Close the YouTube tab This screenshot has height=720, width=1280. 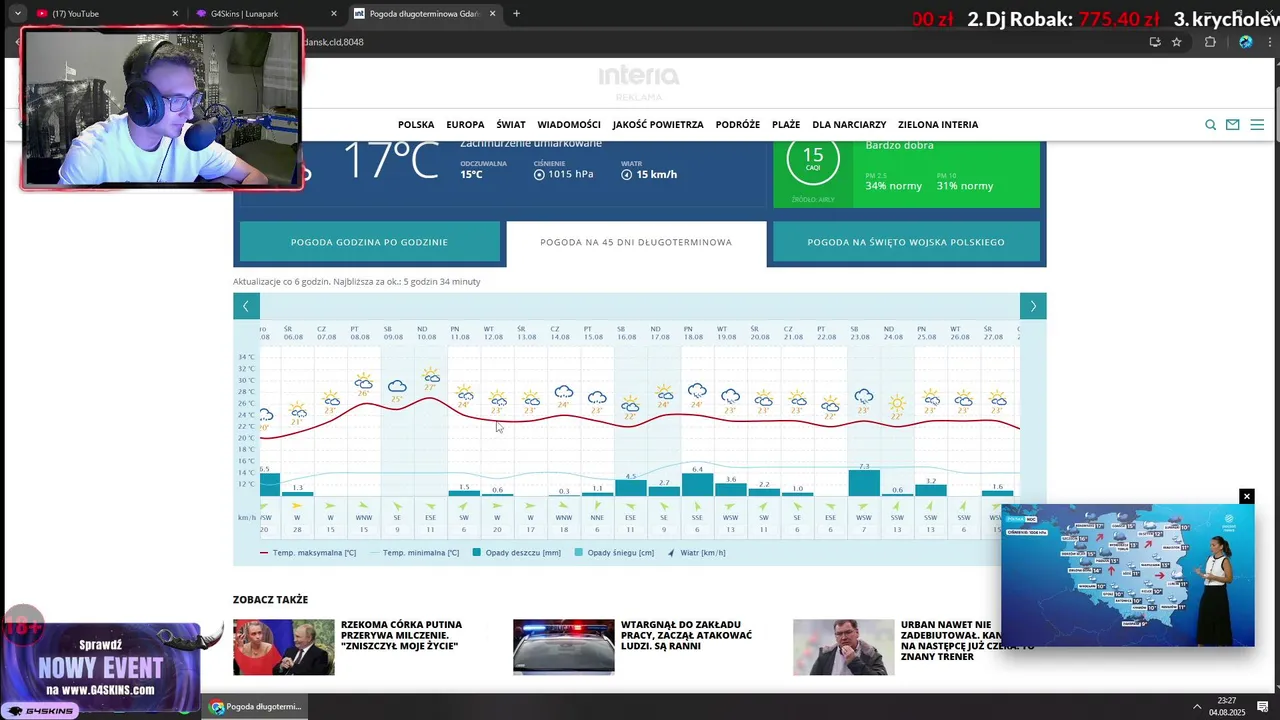click(x=175, y=14)
